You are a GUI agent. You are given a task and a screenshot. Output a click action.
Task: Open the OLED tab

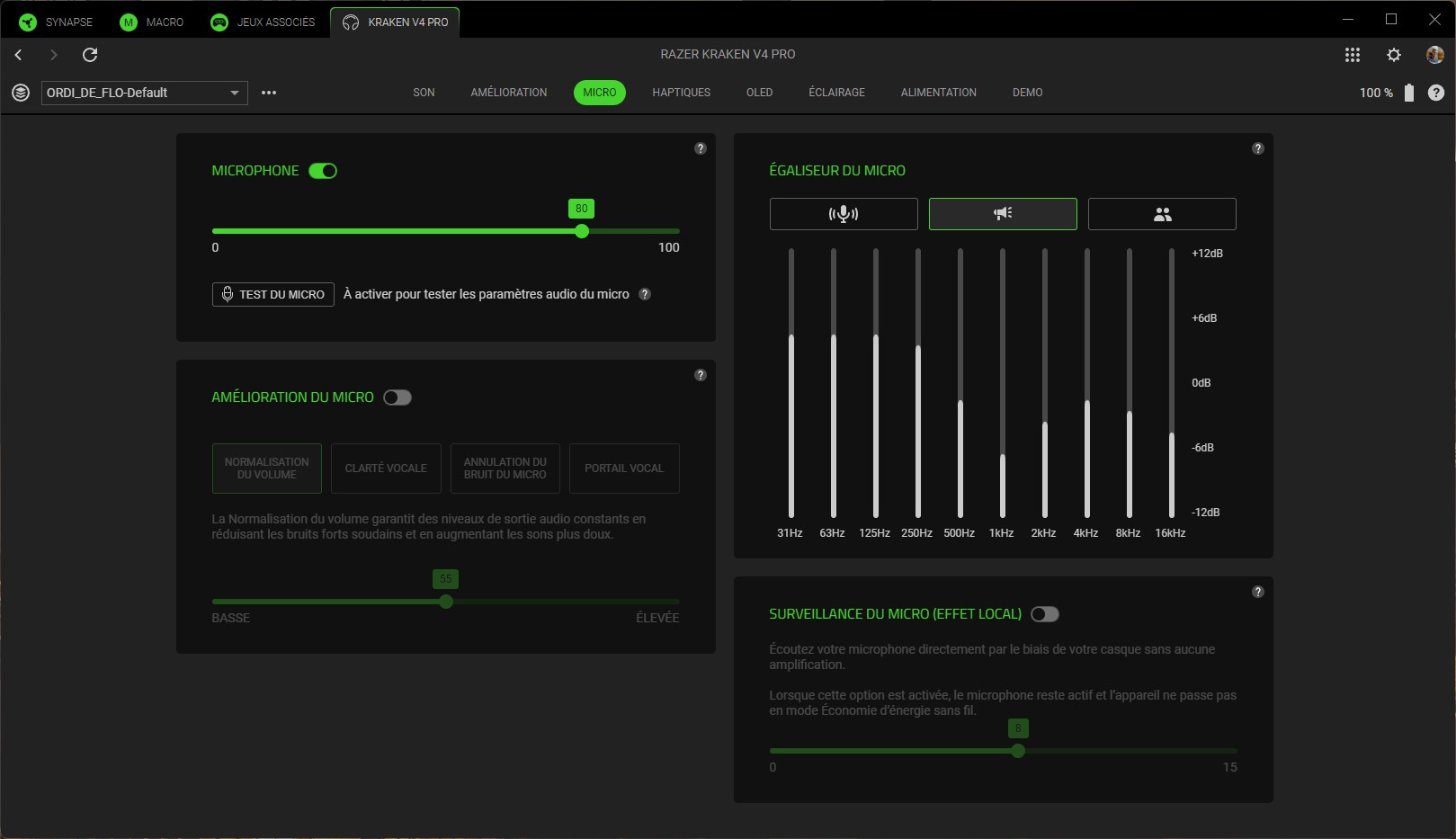point(760,93)
